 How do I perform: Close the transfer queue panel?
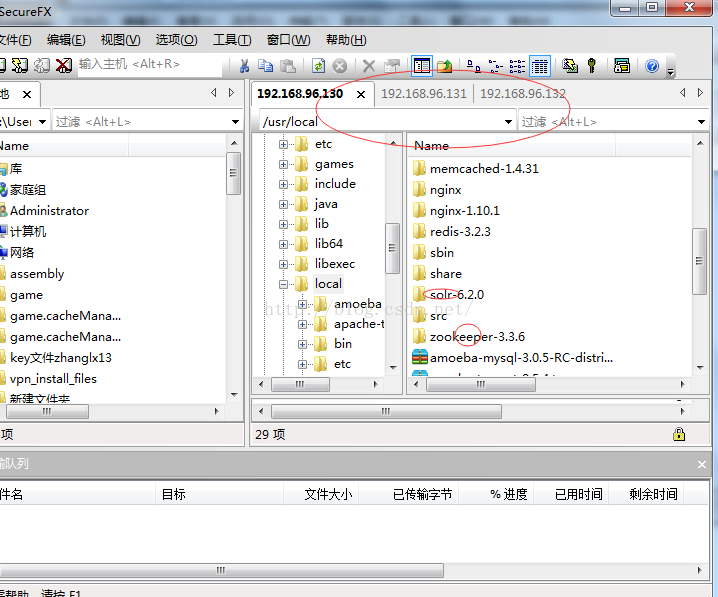point(702,464)
